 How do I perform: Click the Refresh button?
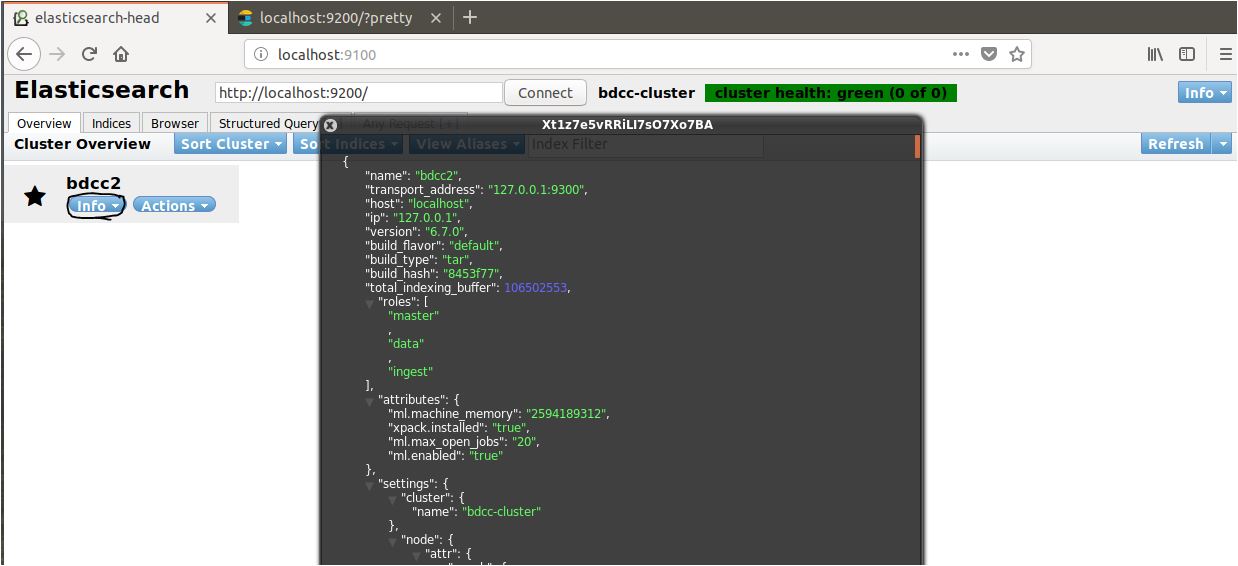point(1176,144)
